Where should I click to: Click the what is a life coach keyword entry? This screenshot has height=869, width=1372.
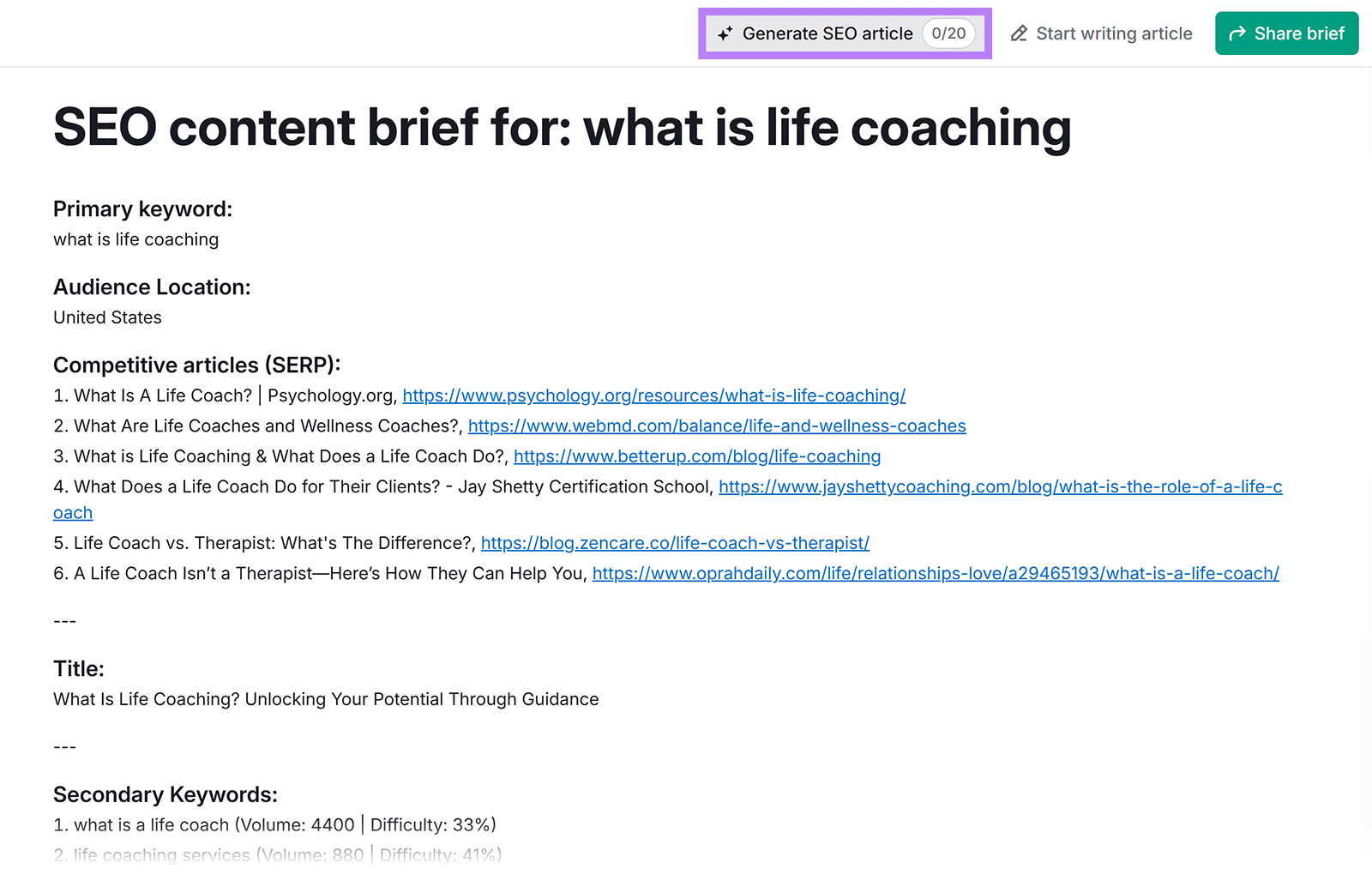pyautogui.click(x=274, y=824)
